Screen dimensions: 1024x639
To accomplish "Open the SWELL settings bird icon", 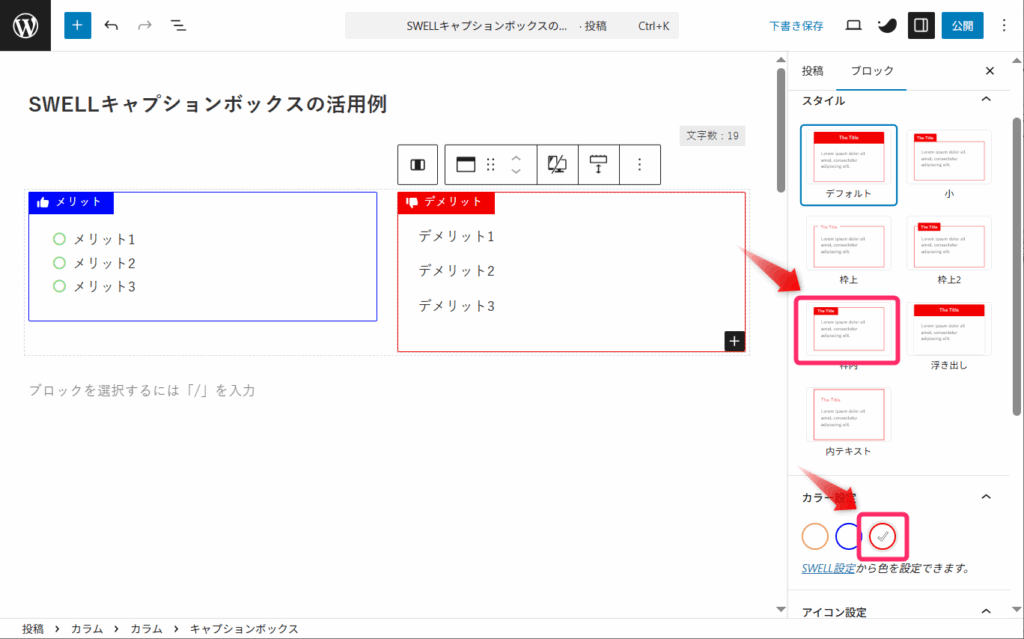I will (x=887, y=25).
